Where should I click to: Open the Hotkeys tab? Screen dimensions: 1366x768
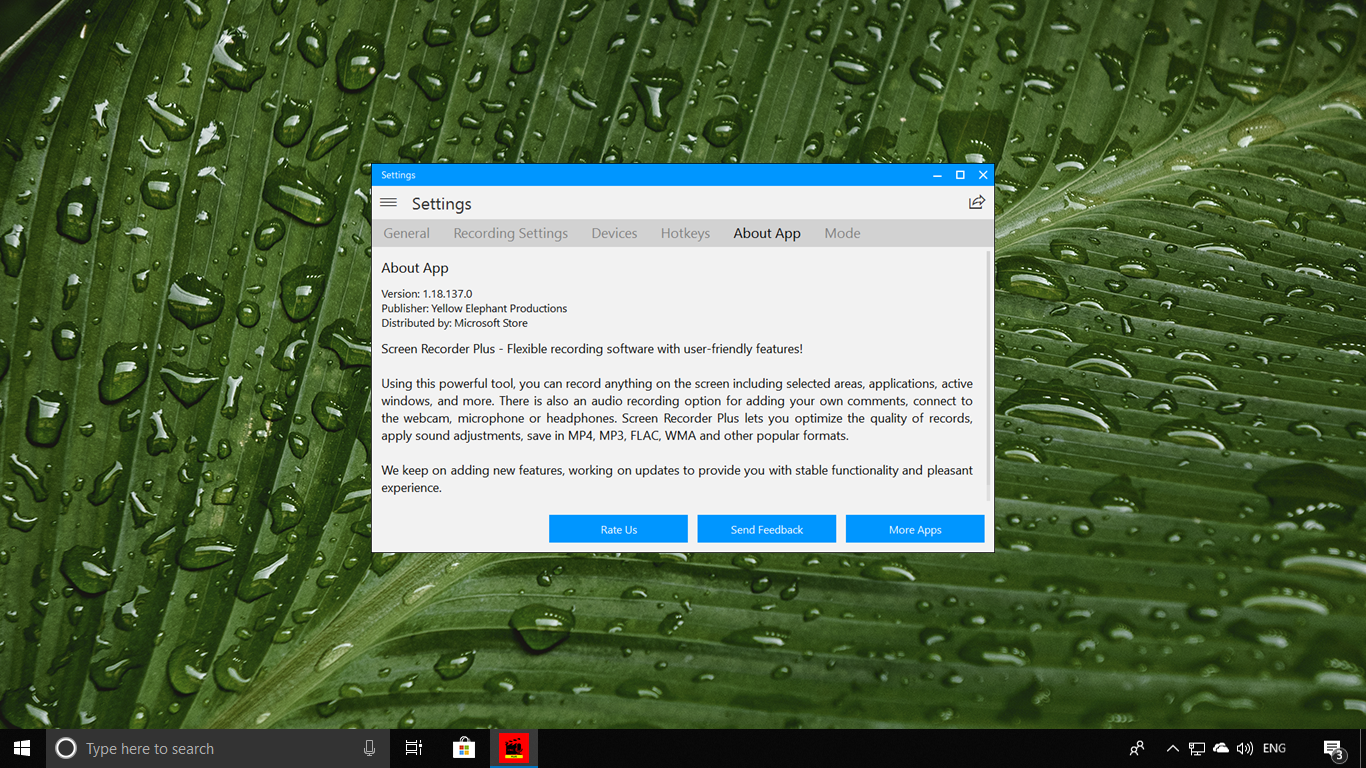tap(685, 233)
